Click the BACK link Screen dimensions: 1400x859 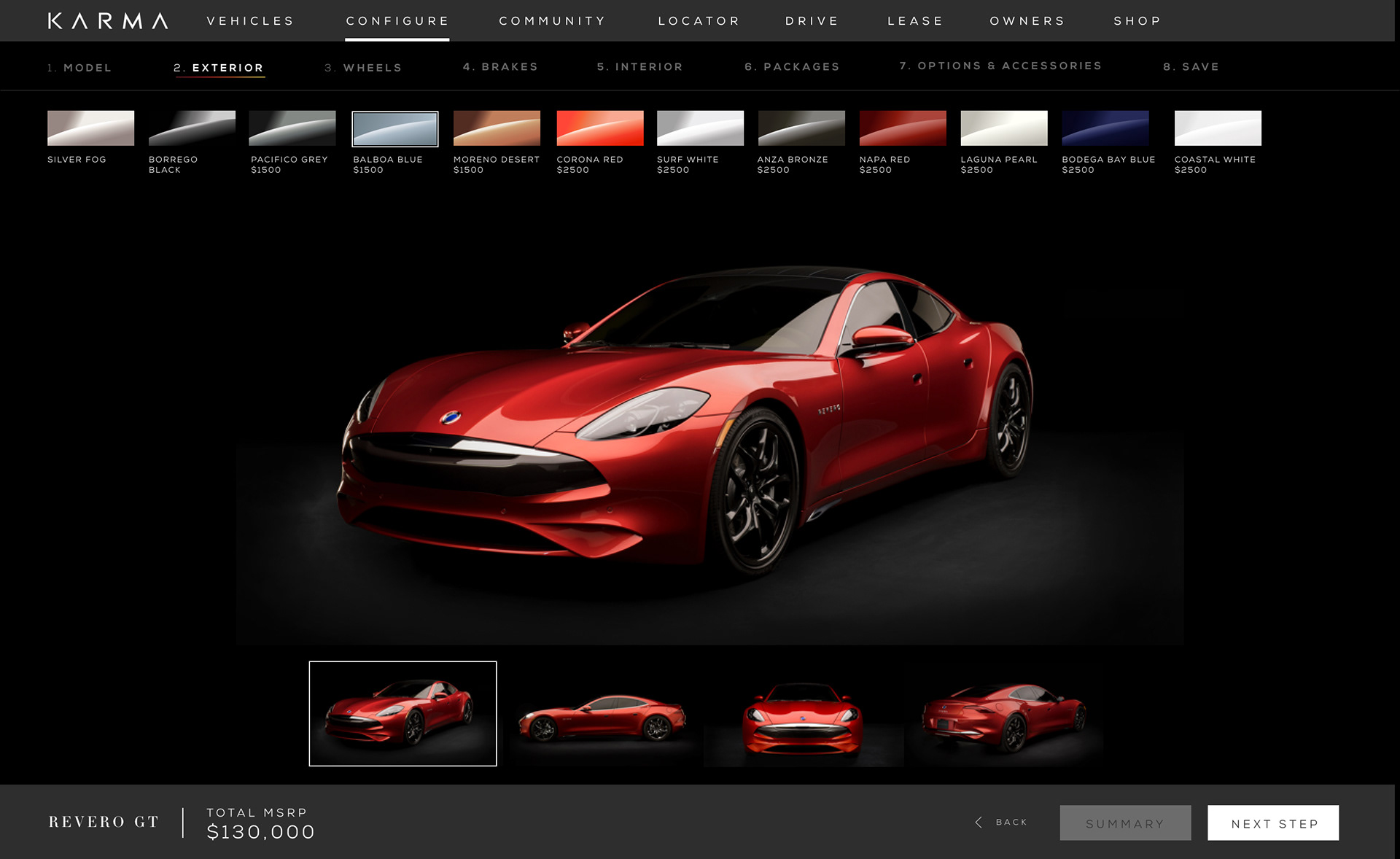(1011, 823)
